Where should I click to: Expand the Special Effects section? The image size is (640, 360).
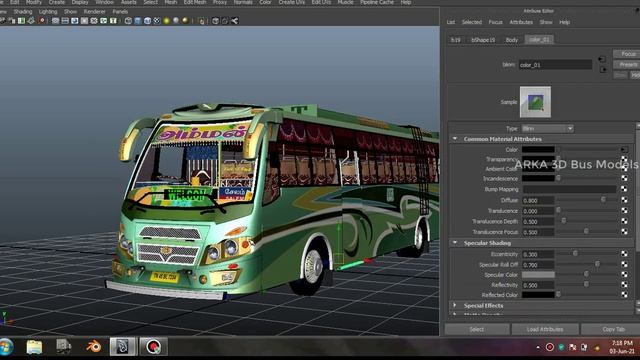pyautogui.click(x=455, y=305)
